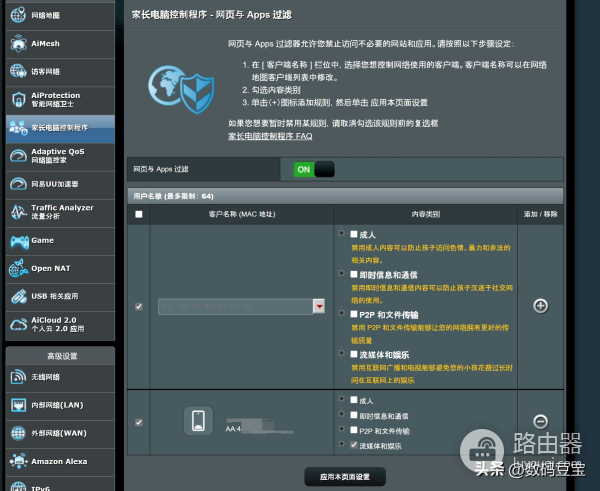The image size is (600, 491).
Task: Uncheck the new-rule row enable checkbox
Action: [x=139, y=307]
